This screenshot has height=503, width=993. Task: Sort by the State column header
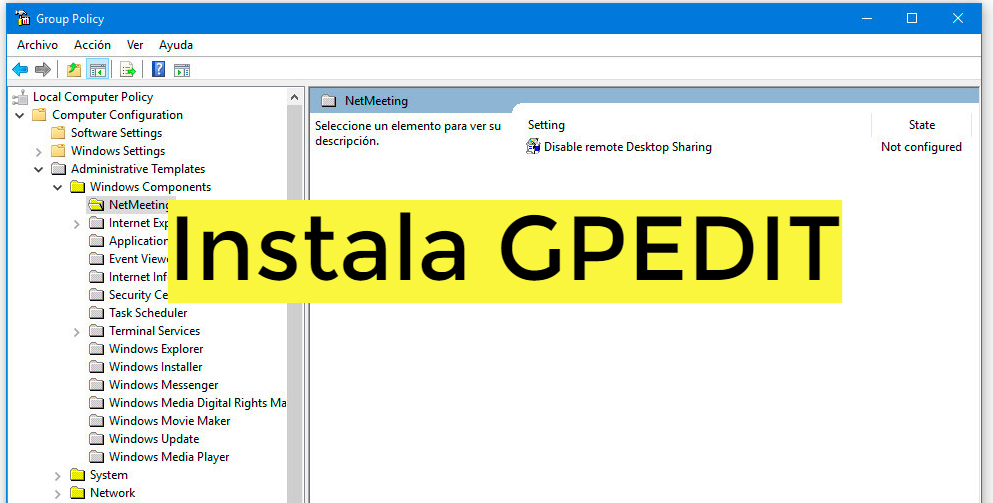pos(921,125)
